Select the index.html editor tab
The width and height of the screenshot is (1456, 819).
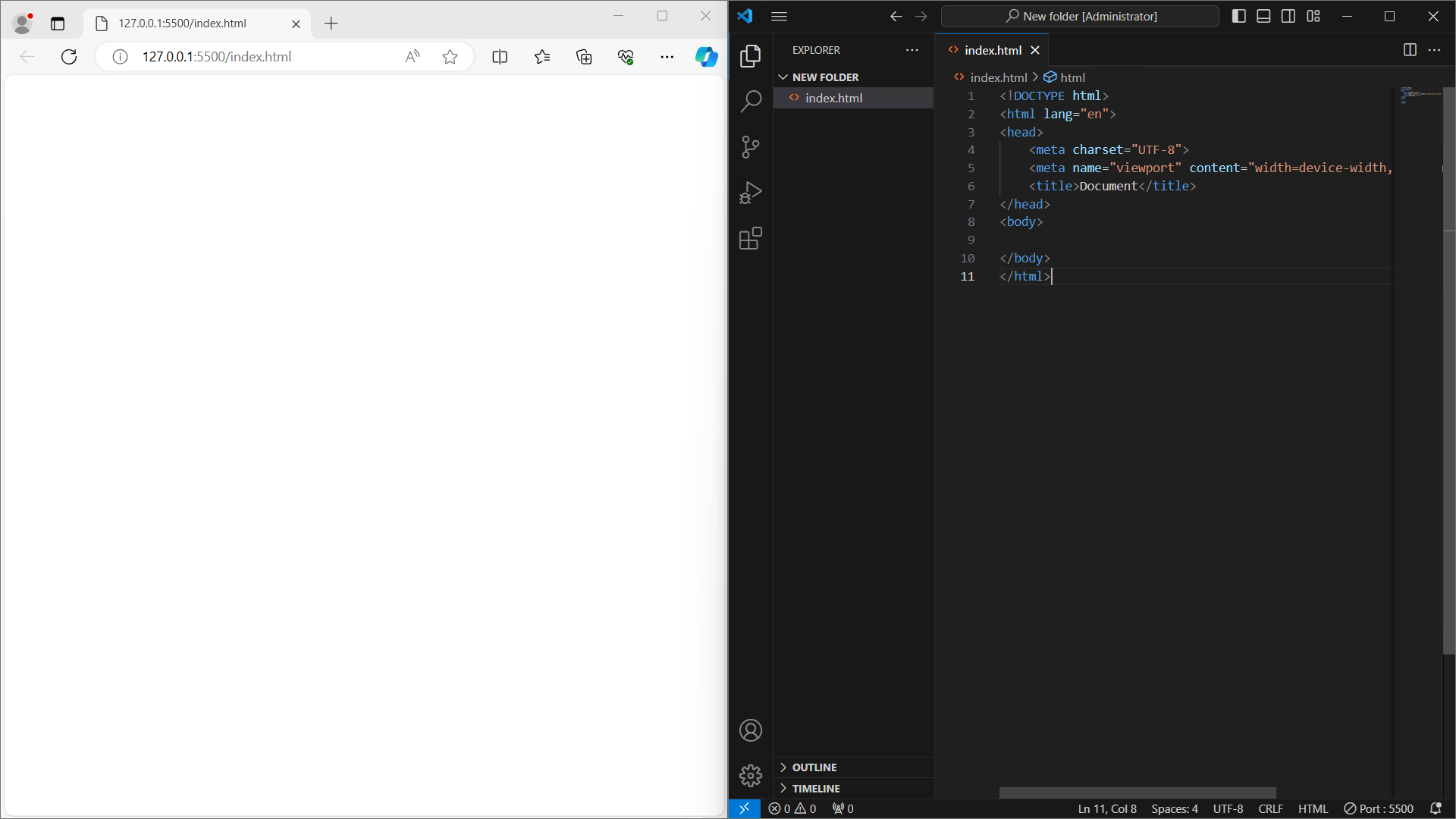click(x=993, y=50)
